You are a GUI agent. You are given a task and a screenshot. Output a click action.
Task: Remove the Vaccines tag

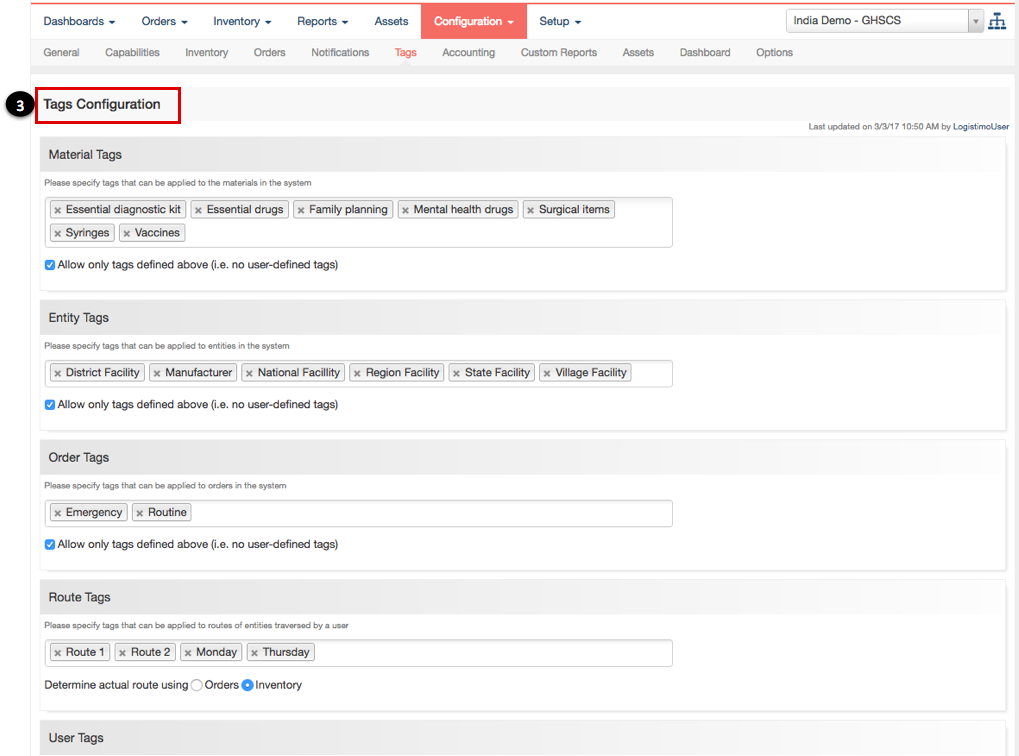click(127, 233)
